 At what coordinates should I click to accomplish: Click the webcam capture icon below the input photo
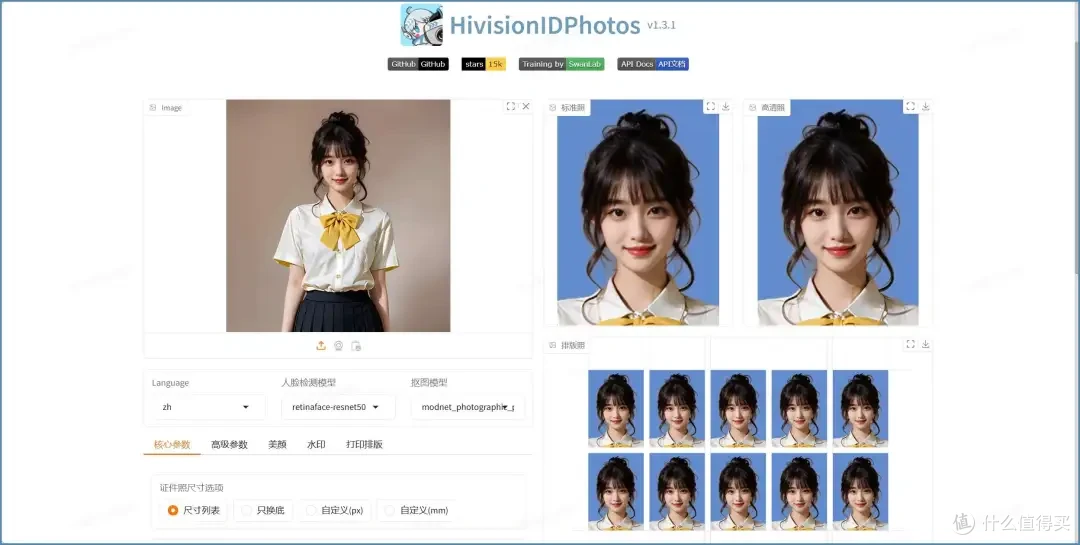[x=338, y=346]
